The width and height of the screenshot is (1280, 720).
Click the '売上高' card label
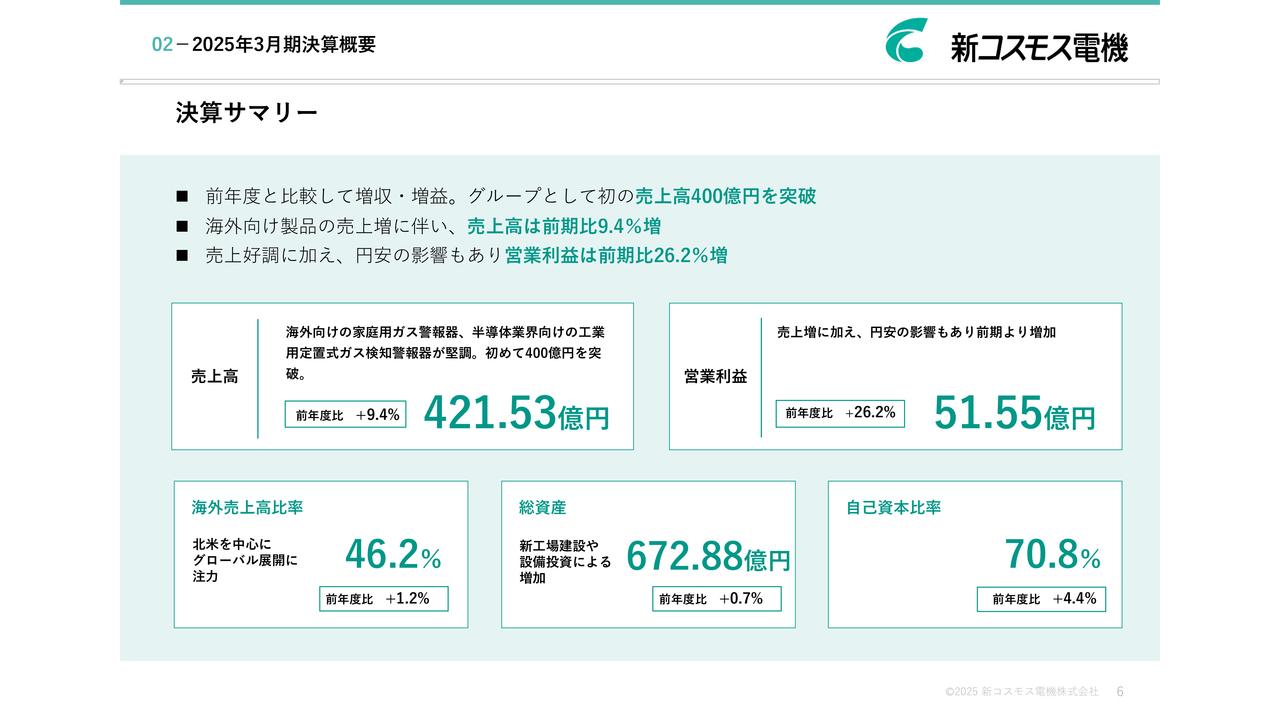[214, 377]
